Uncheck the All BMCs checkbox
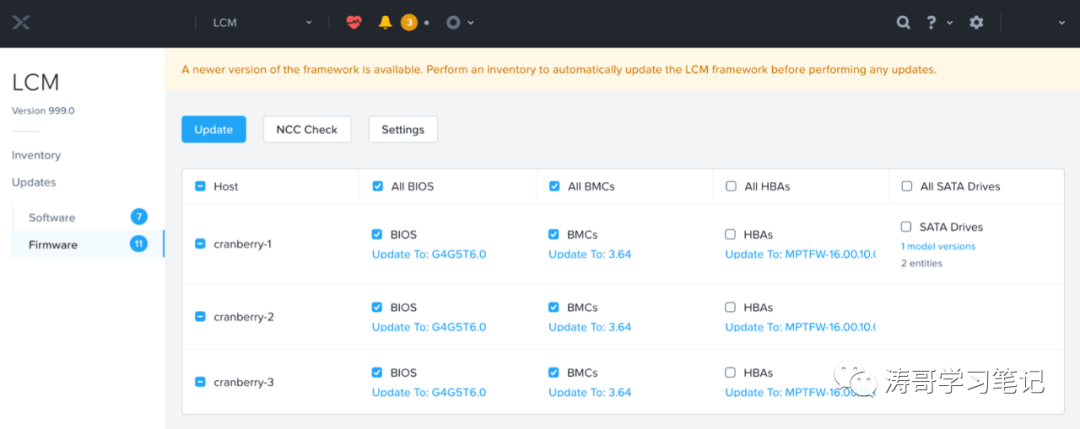Viewport: 1080px width, 429px height. pyautogui.click(x=554, y=186)
